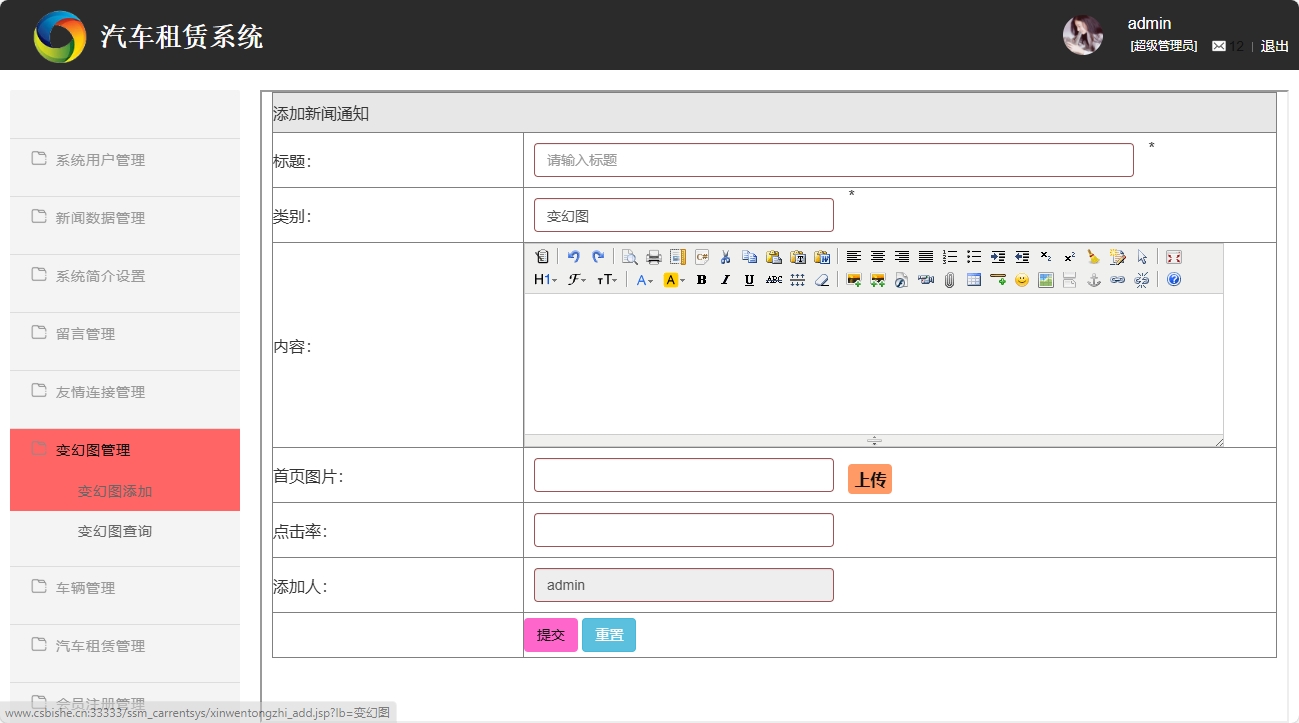Open the text highlight color picker
Screen dimensions: 1299x723
(674, 280)
